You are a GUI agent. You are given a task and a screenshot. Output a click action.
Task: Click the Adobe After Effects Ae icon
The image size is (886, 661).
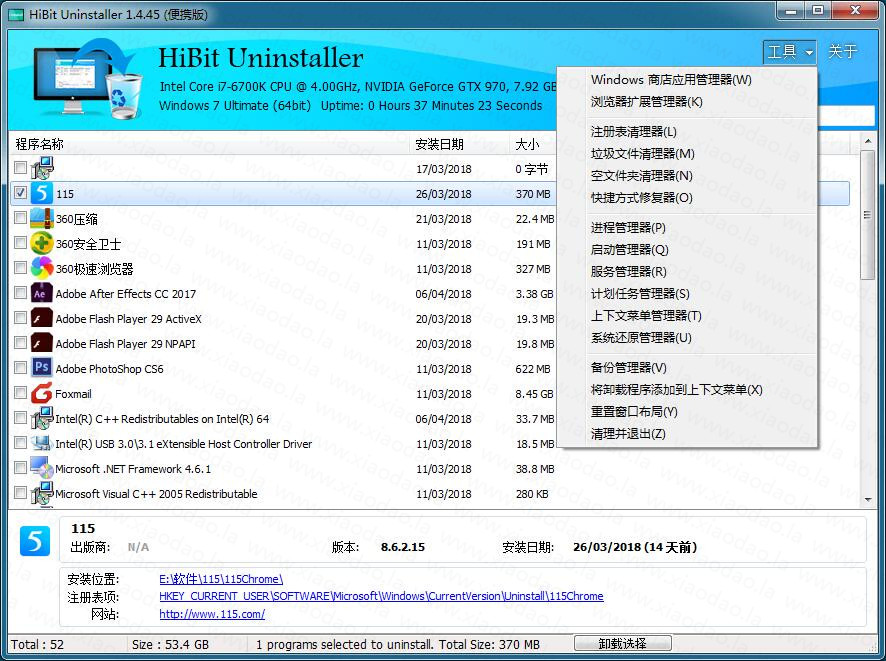click(42, 293)
